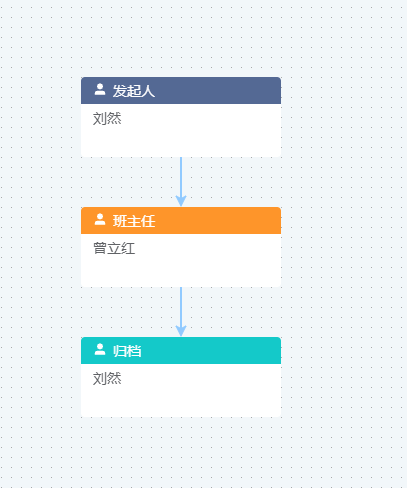
Task: Click the blue 发起人 header bar
Action: (181, 90)
